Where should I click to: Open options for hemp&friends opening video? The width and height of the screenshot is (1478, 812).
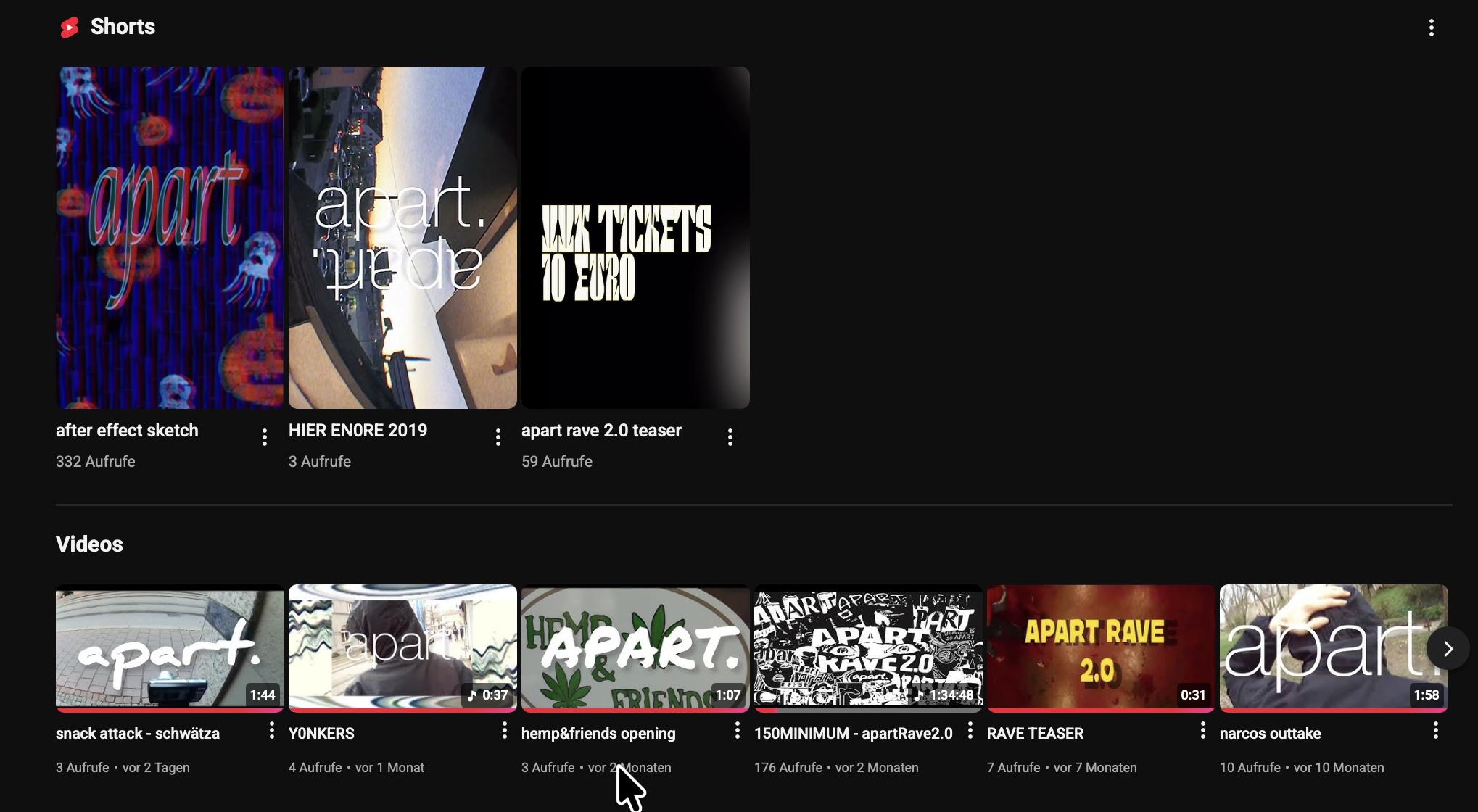738,731
